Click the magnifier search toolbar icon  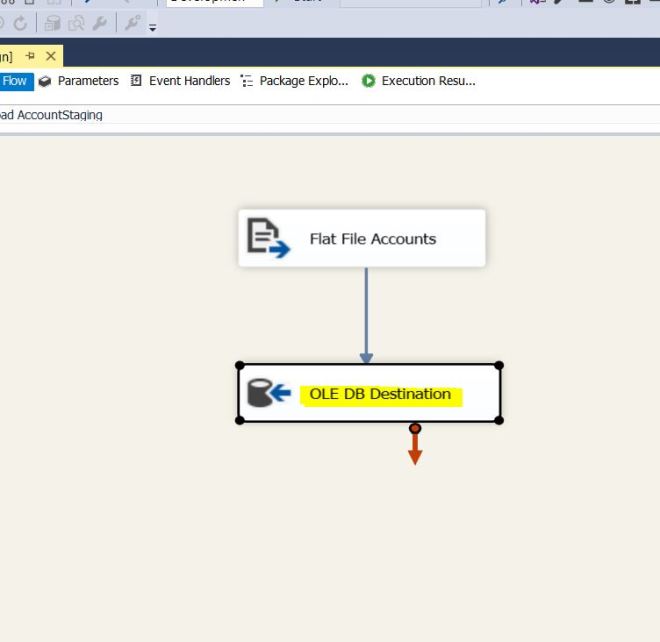(x=76, y=23)
